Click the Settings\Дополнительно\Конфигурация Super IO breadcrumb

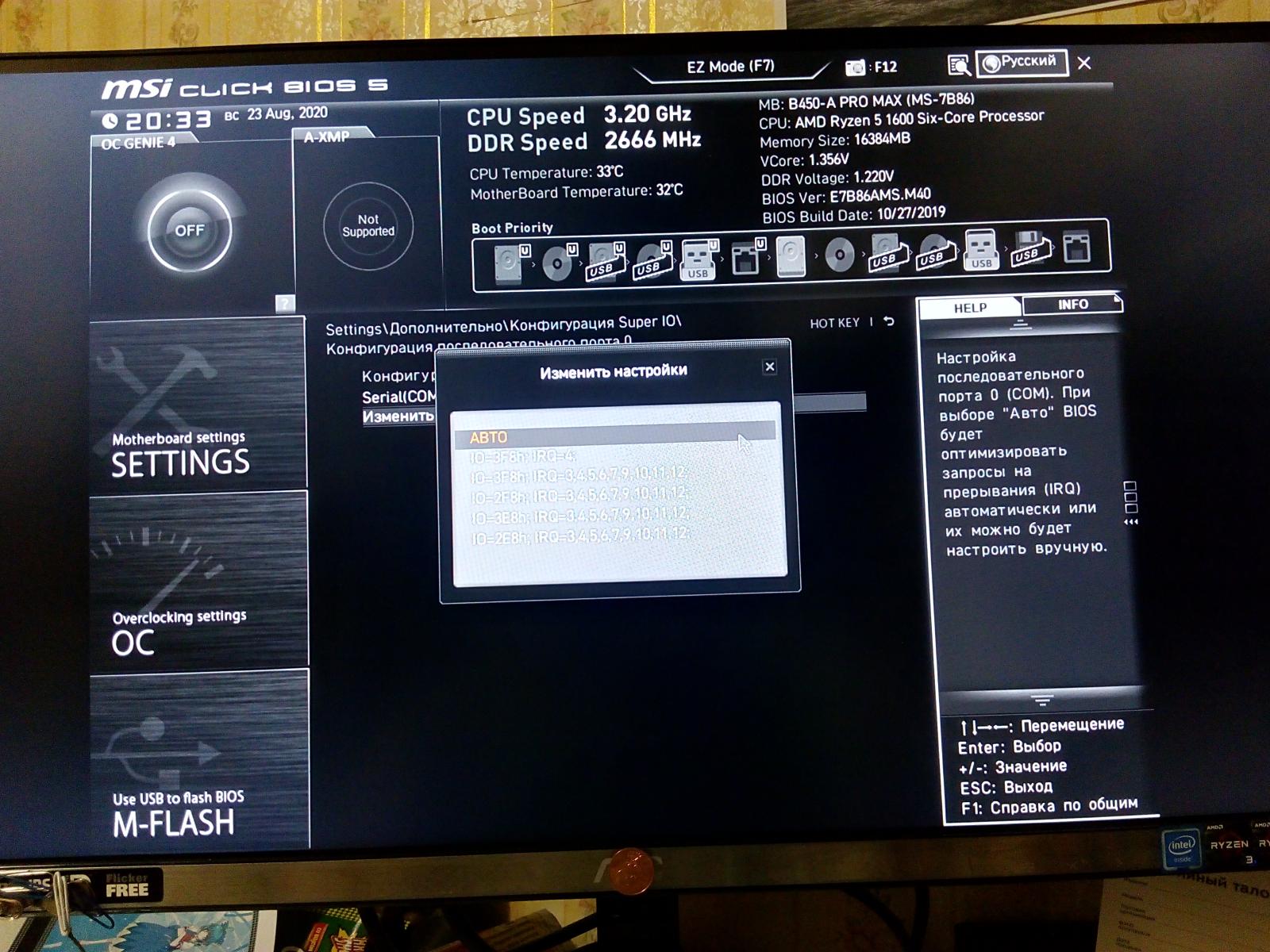503,325
